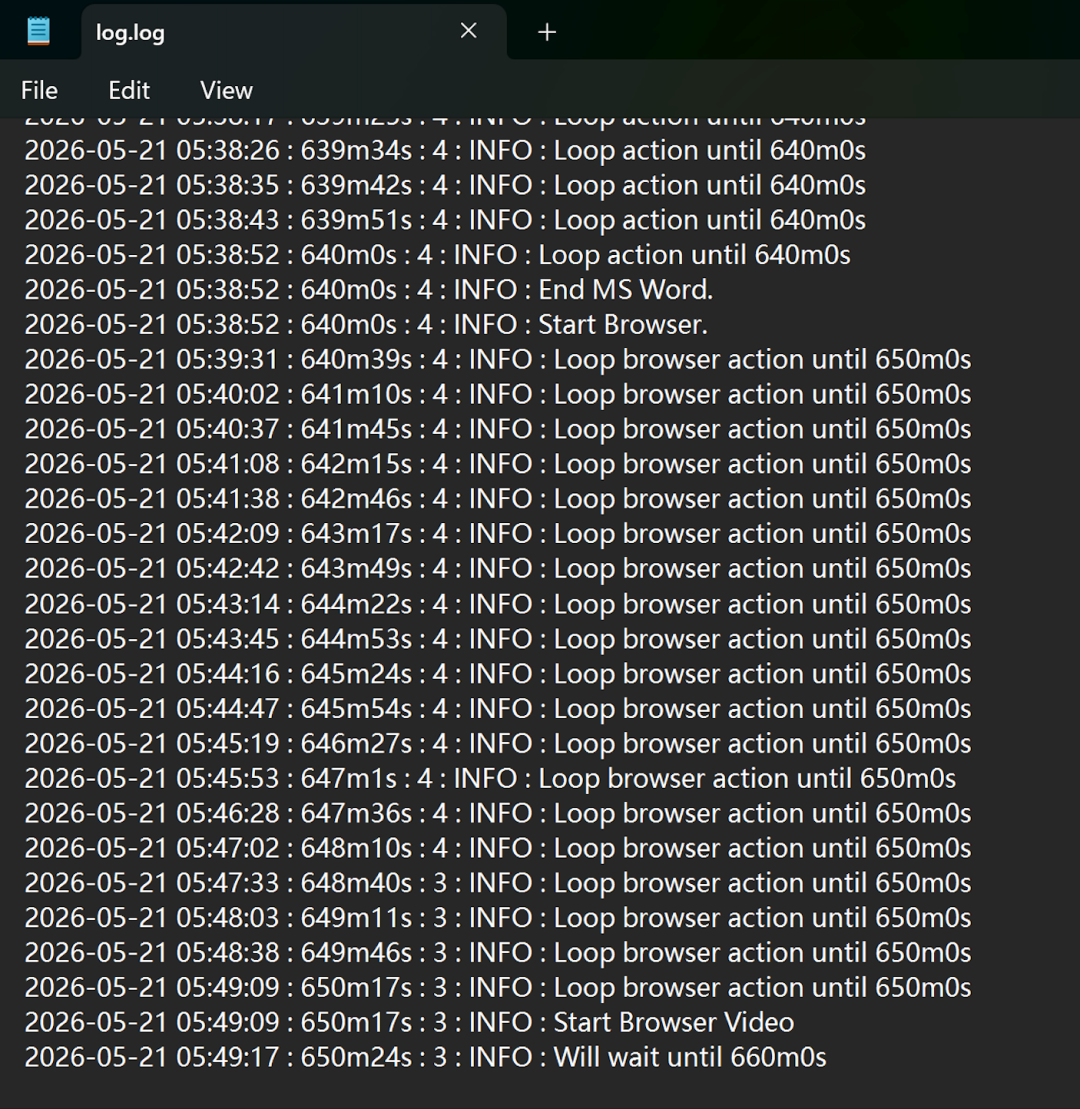Click the 'Loop action until 640m0s' line at 05:38:52
This screenshot has width=1080, height=1109.
[x=437, y=255]
